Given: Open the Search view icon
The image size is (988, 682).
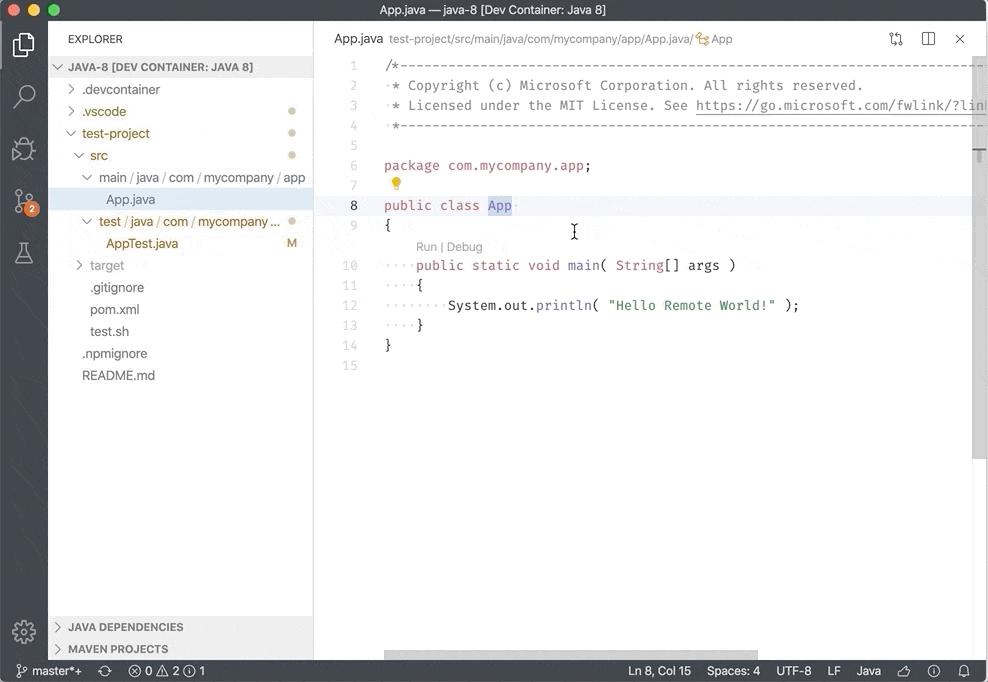Looking at the screenshot, I should pos(24,95).
